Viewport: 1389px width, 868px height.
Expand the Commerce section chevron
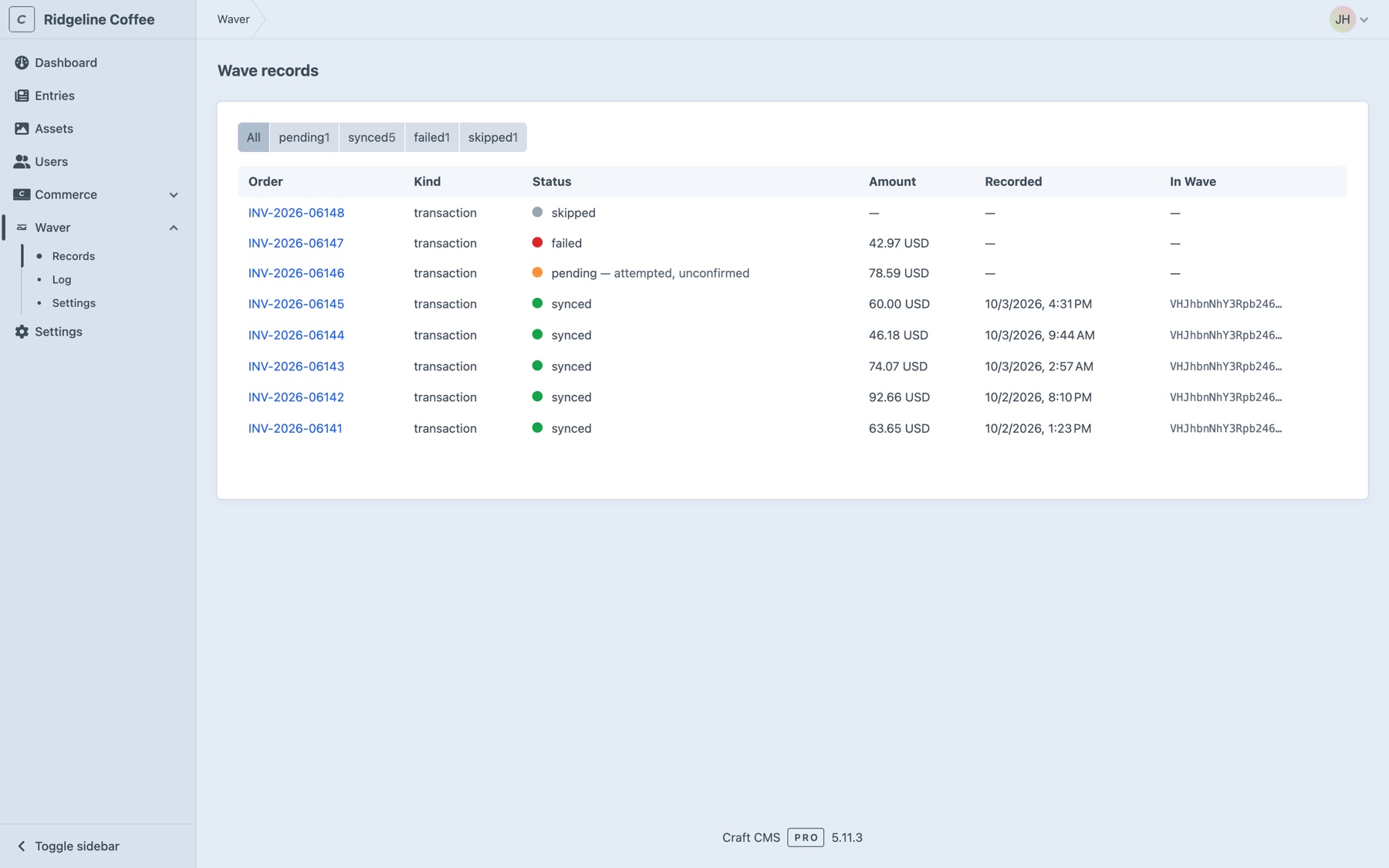click(x=174, y=195)
